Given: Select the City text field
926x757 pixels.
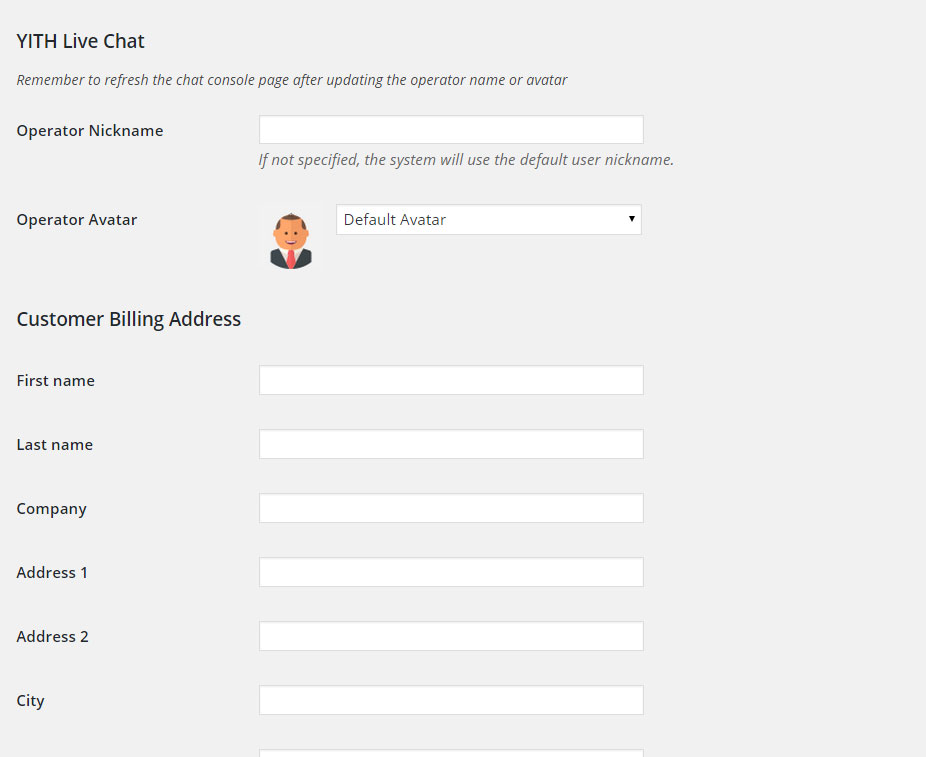Looking at the screenshot, I should point(451,700).
